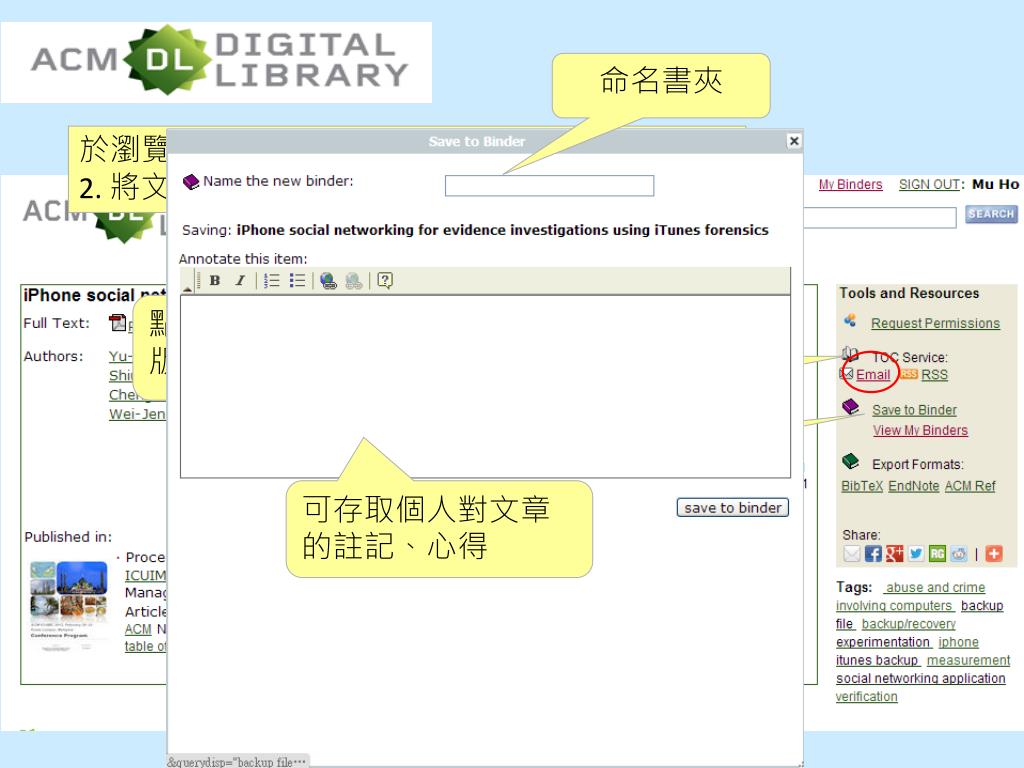Click the Request Permissions icon
The height and width of the screenshot is (768, 1024).
pos(850,320)
